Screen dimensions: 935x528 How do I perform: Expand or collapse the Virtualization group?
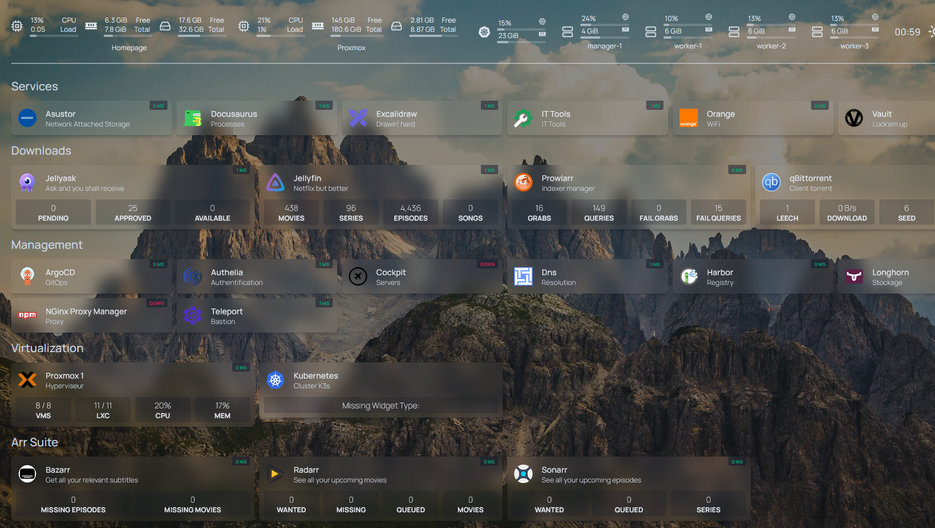click(x=47, y=348)
